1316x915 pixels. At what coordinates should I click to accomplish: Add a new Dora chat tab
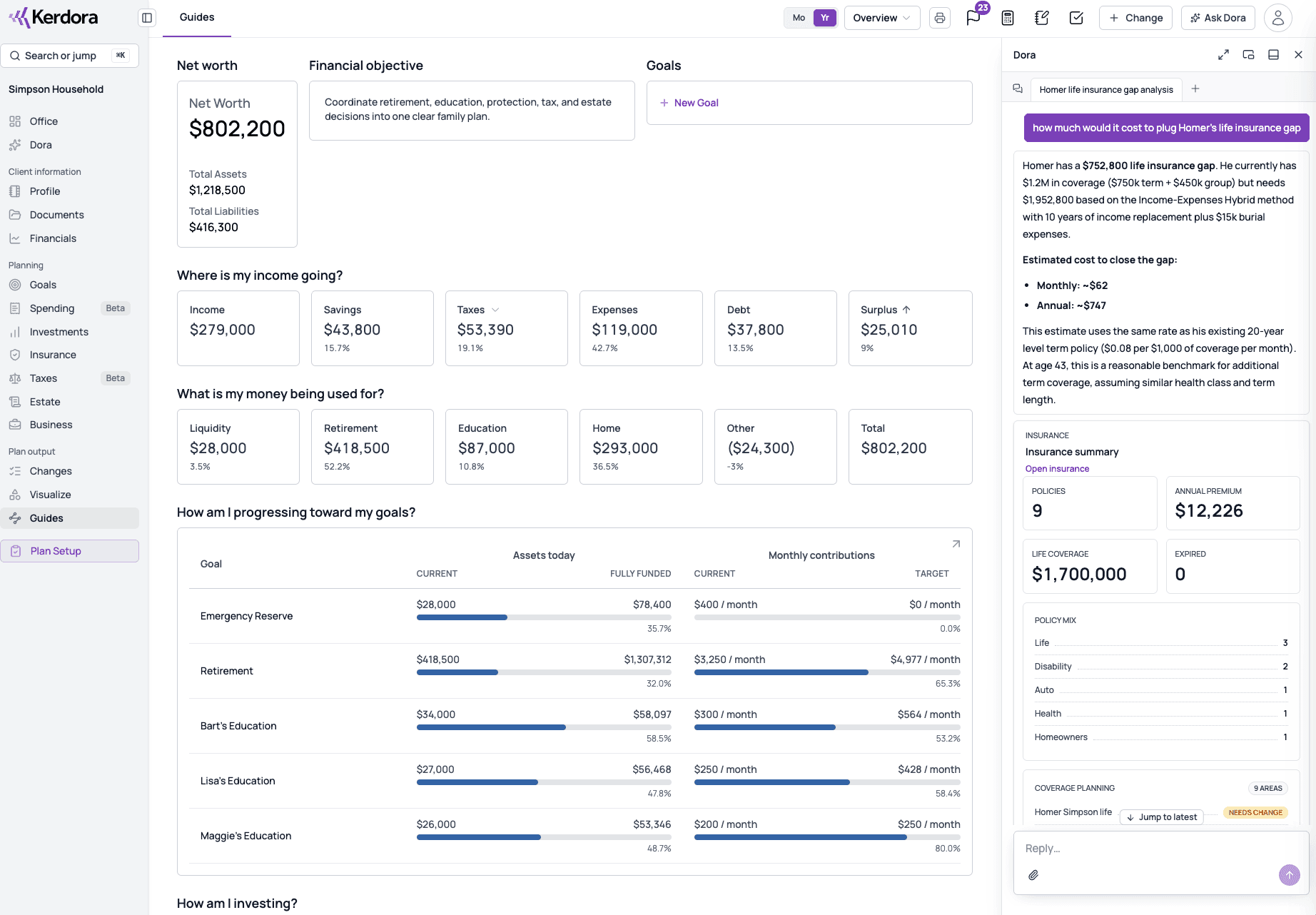(1195, 89)
